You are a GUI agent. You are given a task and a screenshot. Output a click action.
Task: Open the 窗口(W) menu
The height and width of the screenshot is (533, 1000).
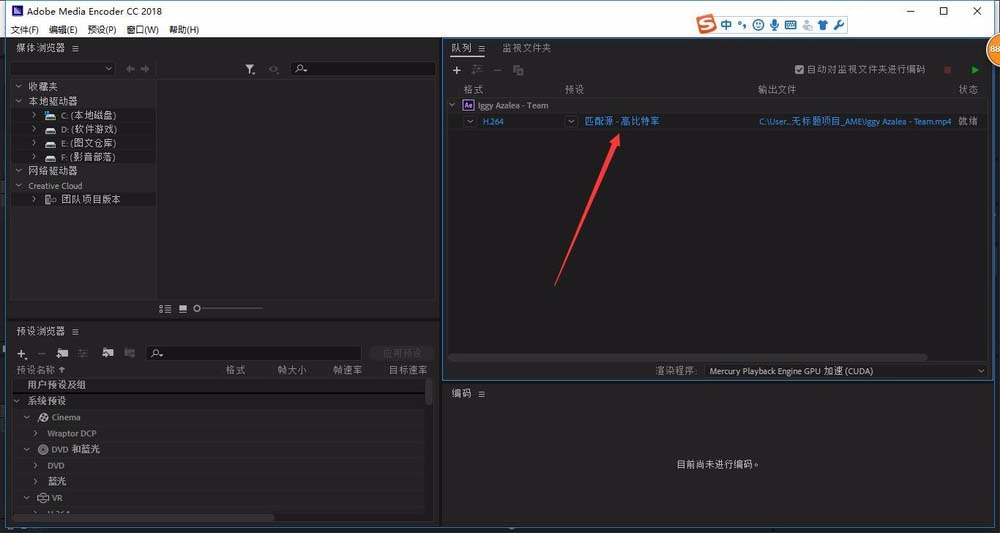(x=143, y=30)
